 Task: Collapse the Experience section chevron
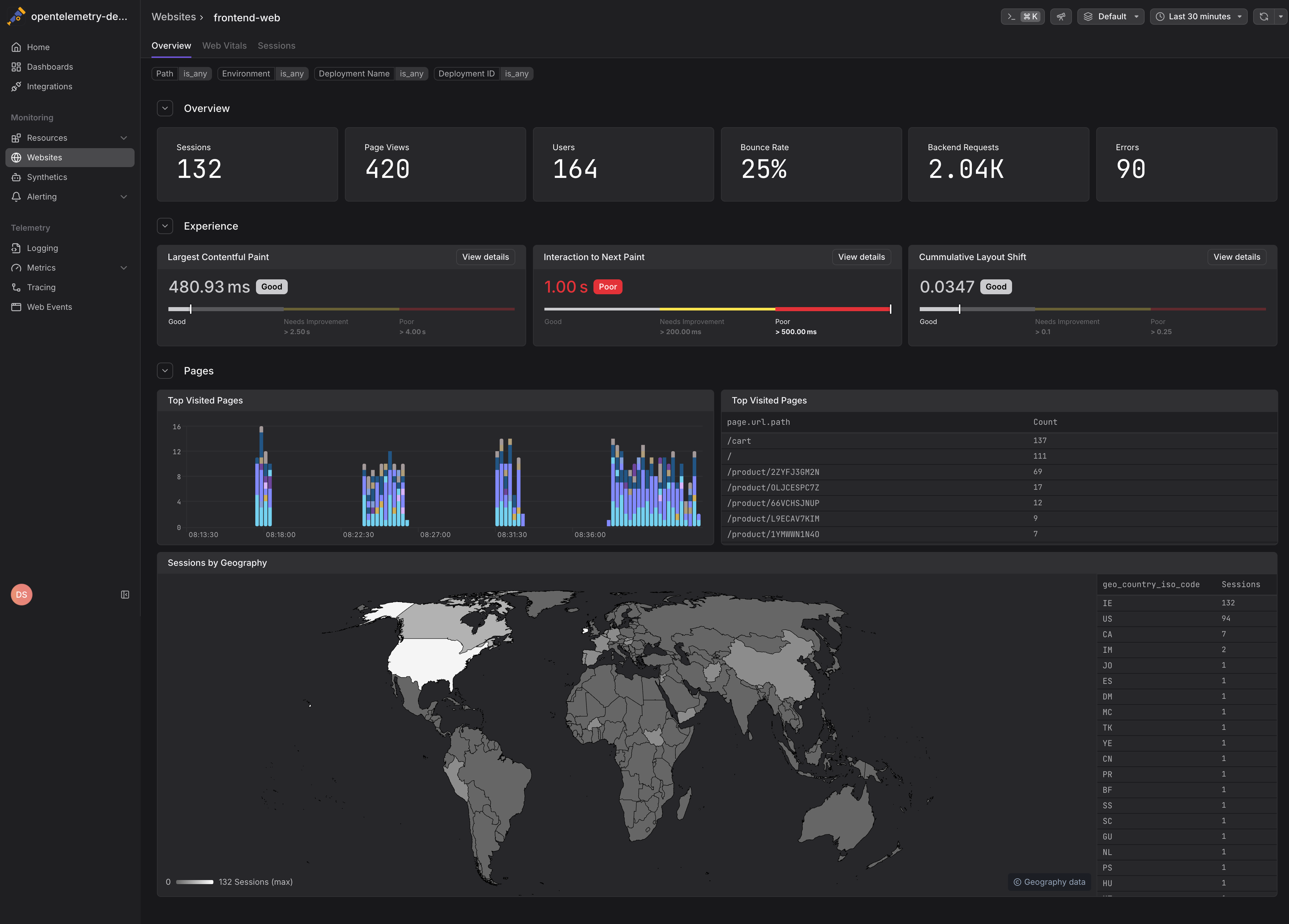pyautogui.click(x=165, y=226)
